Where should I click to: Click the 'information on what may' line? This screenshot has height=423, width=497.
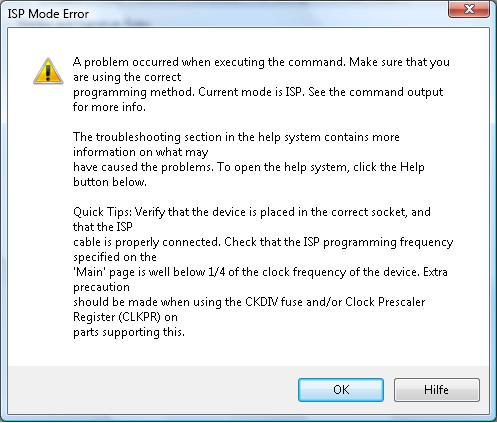(x=141, y=152)
